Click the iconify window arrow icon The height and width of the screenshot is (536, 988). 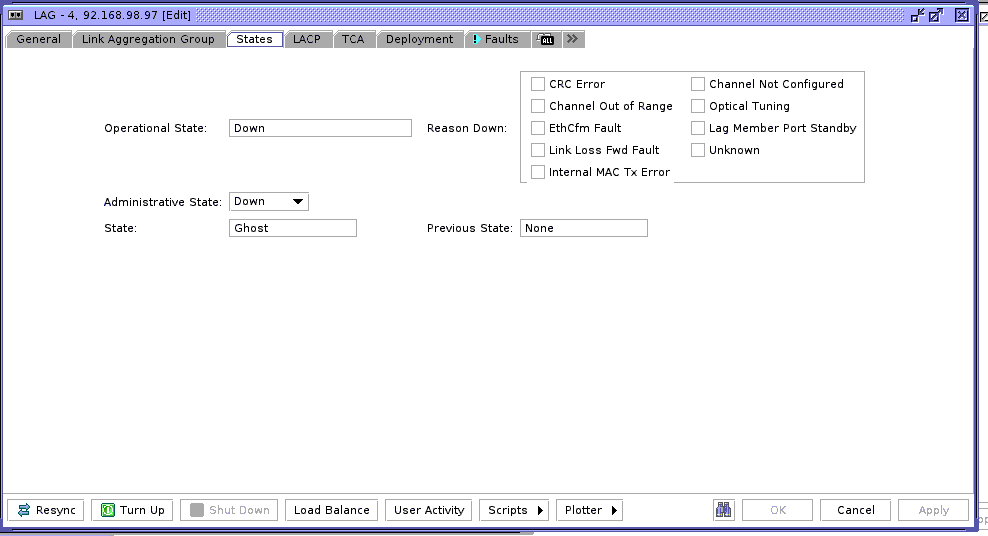[x=917, y=15]
